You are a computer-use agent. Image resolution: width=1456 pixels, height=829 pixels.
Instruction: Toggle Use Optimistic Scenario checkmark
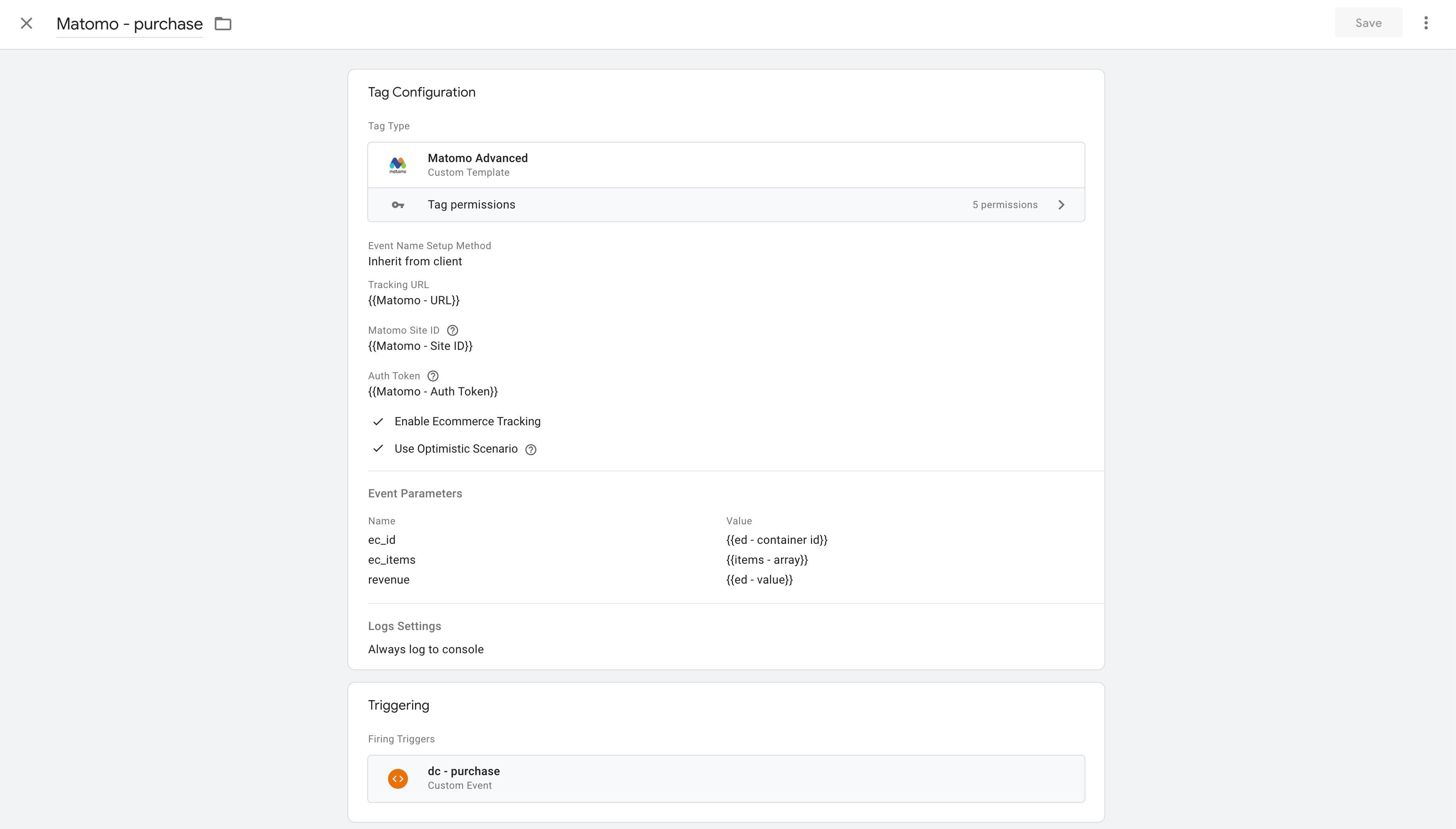pyautogui.click(x=378, y=448)
